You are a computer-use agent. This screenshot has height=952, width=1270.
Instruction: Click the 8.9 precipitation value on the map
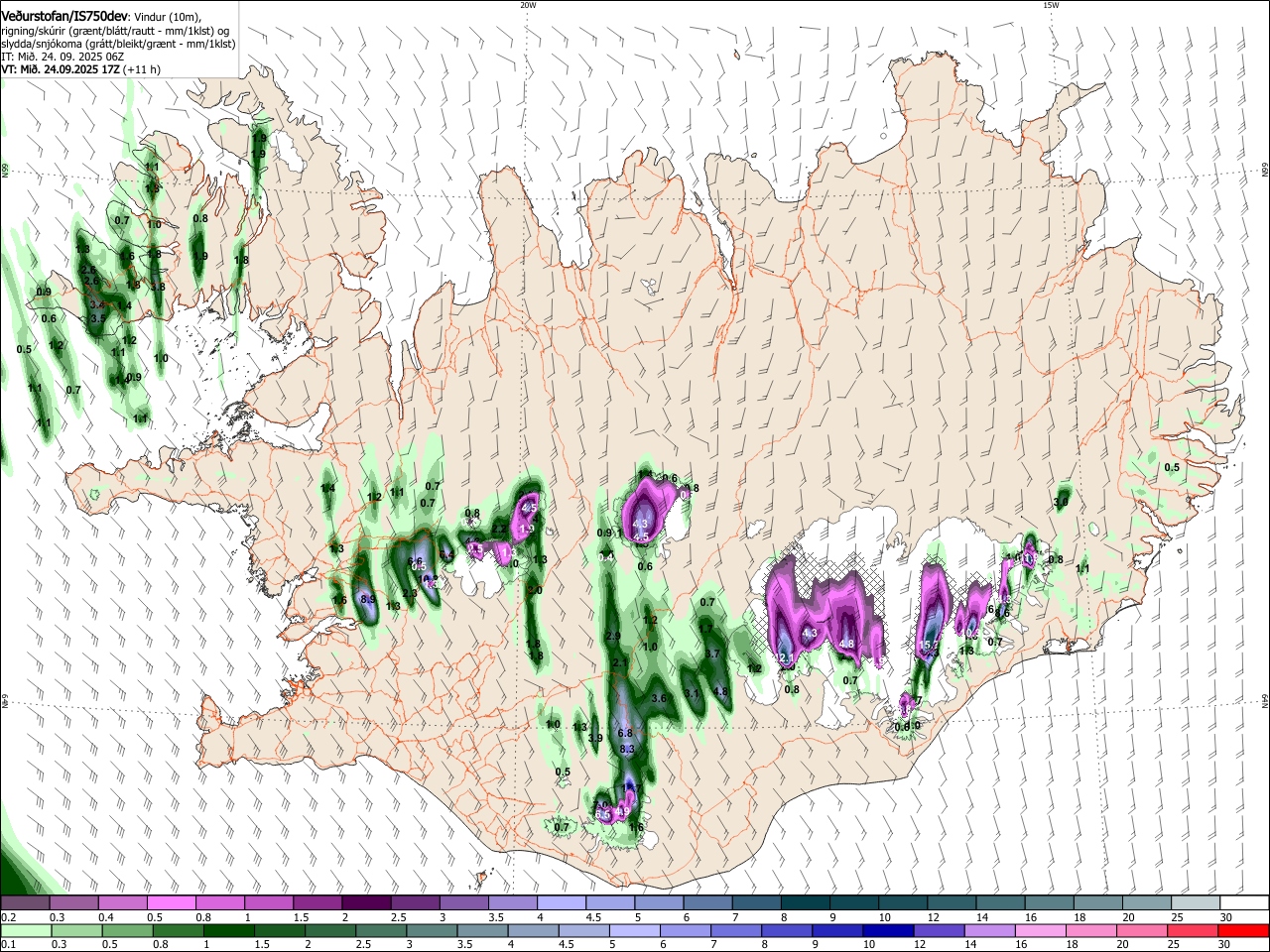pos(367,599)
